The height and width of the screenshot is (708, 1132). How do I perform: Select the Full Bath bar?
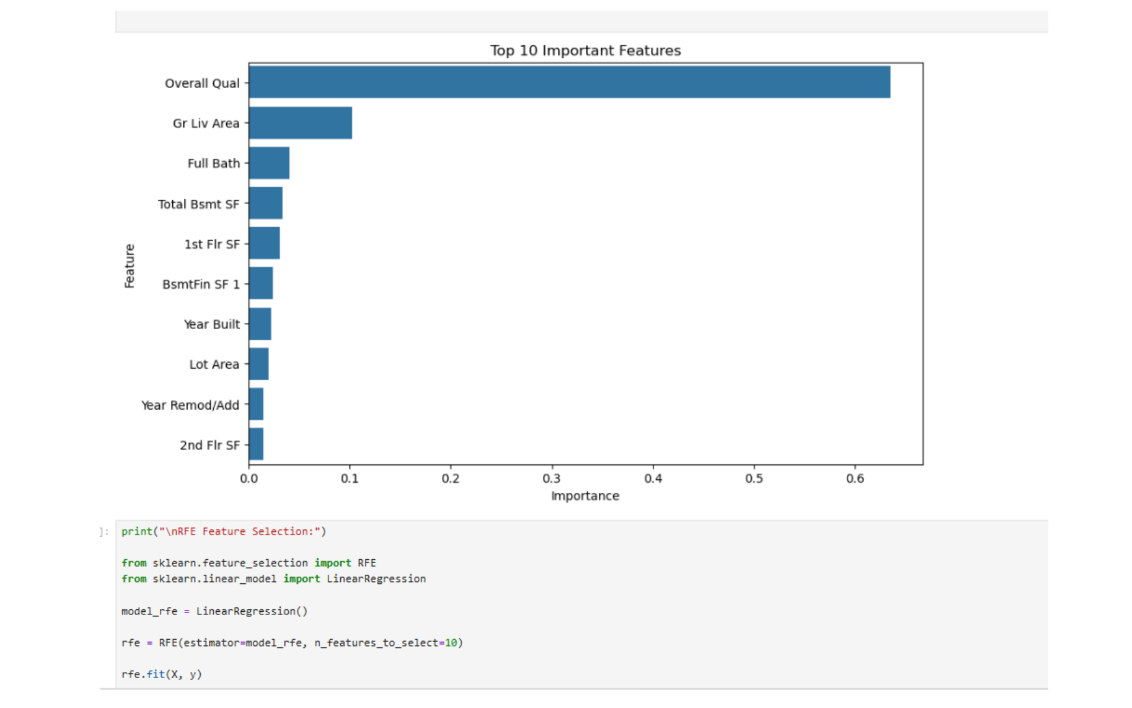269,163
